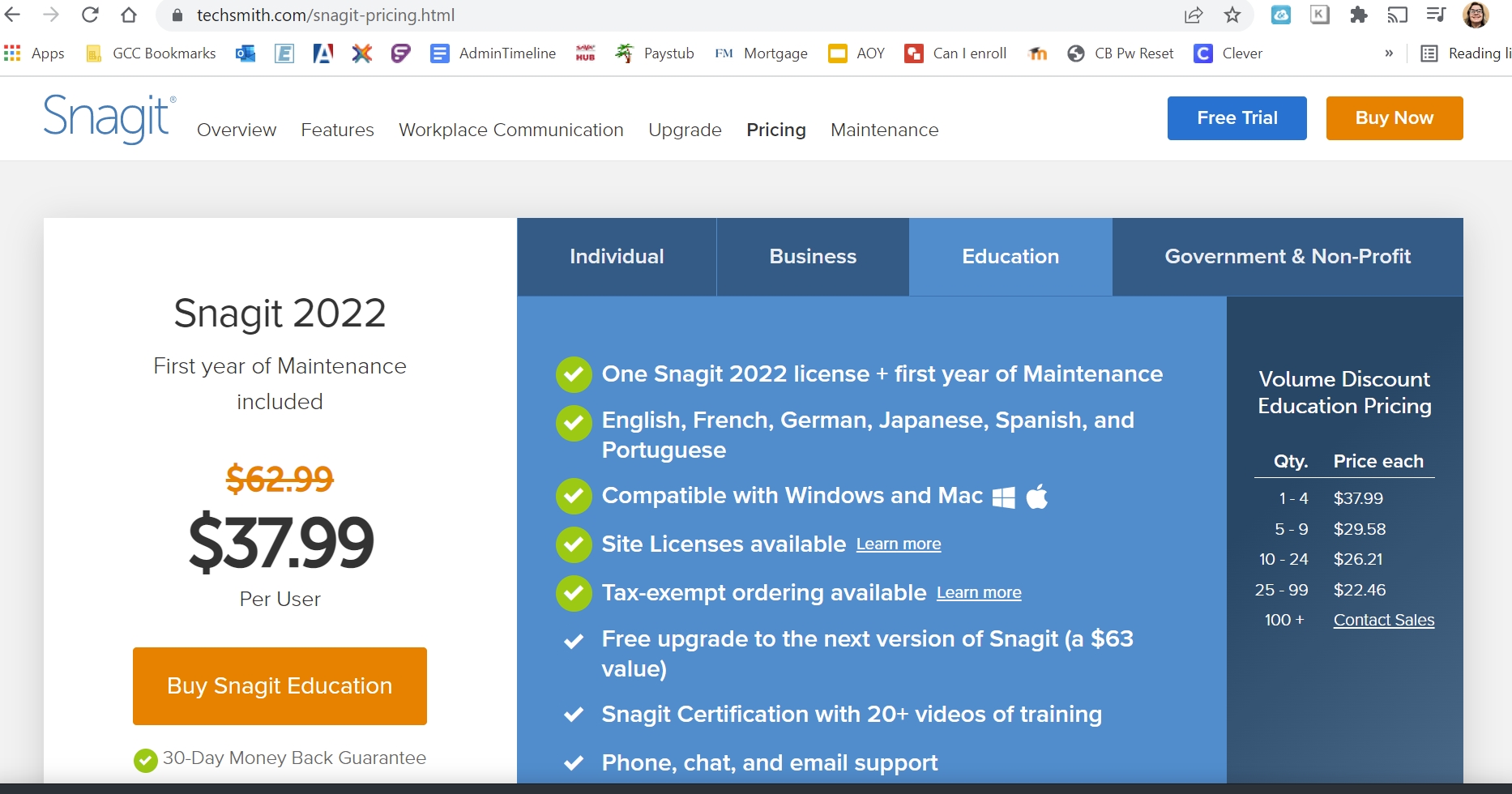The width and height of the screenshot is (1512, 794).
Task: Open the user profile avatar
Action: [1476, 15]
